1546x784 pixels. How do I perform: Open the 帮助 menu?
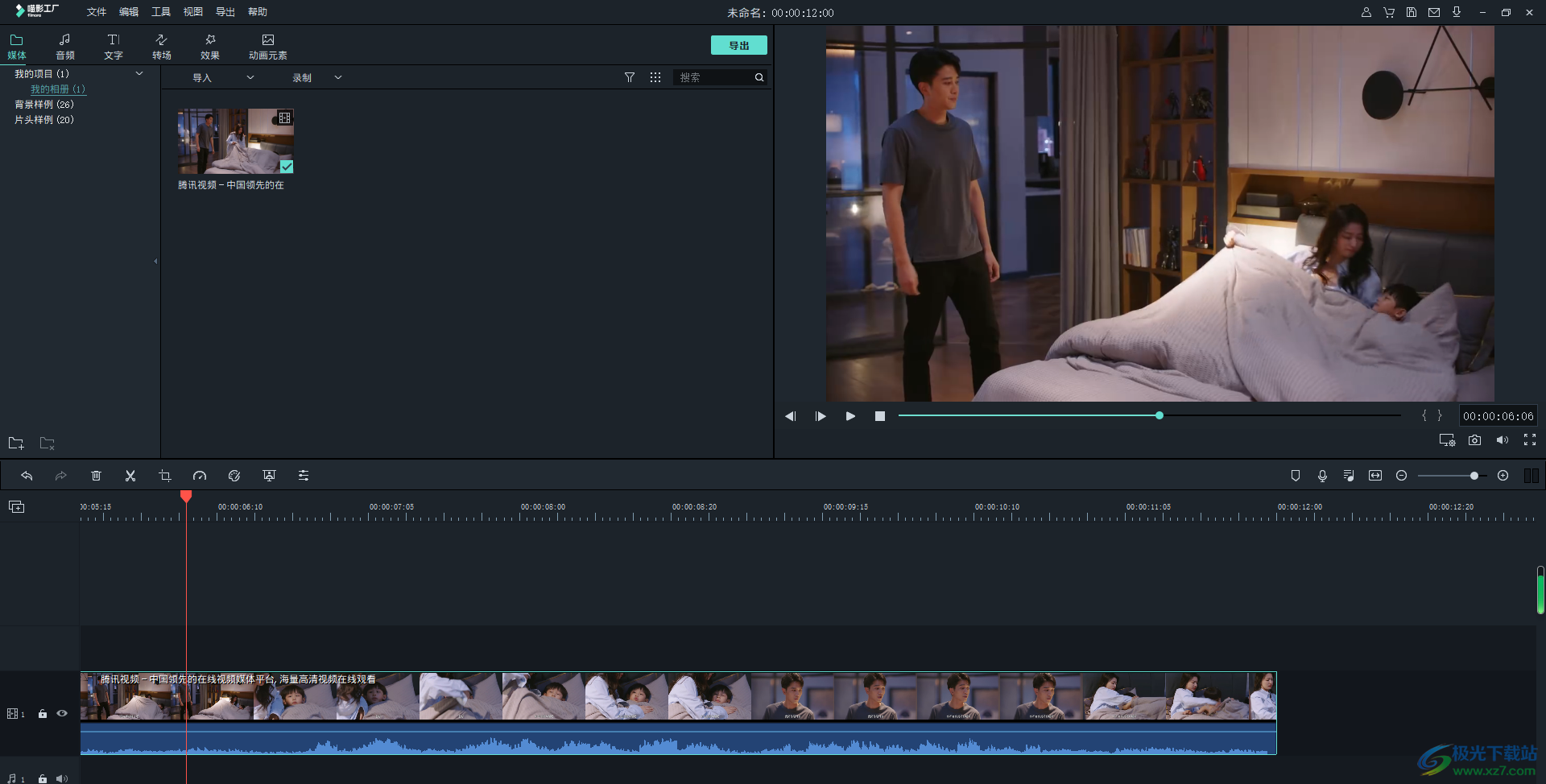[x=258, y=12]
